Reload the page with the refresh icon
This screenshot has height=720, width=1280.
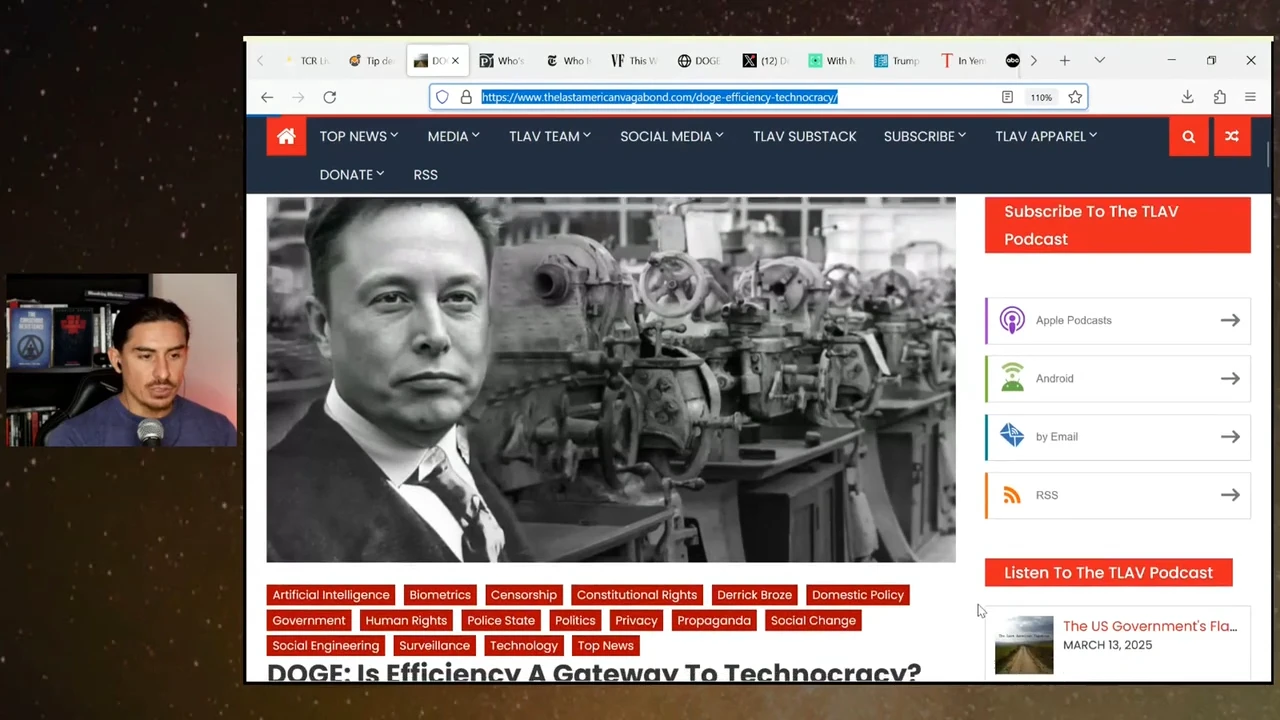tap(329, 97)
